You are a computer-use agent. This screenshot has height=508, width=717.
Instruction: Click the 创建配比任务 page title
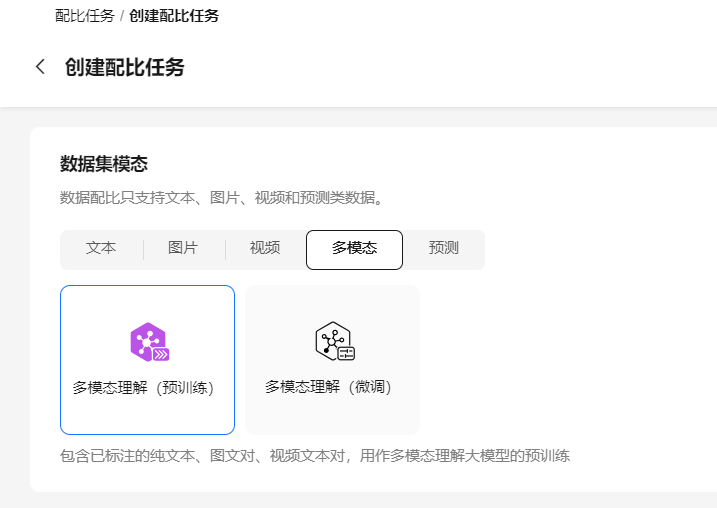click(x=124, y=67)
